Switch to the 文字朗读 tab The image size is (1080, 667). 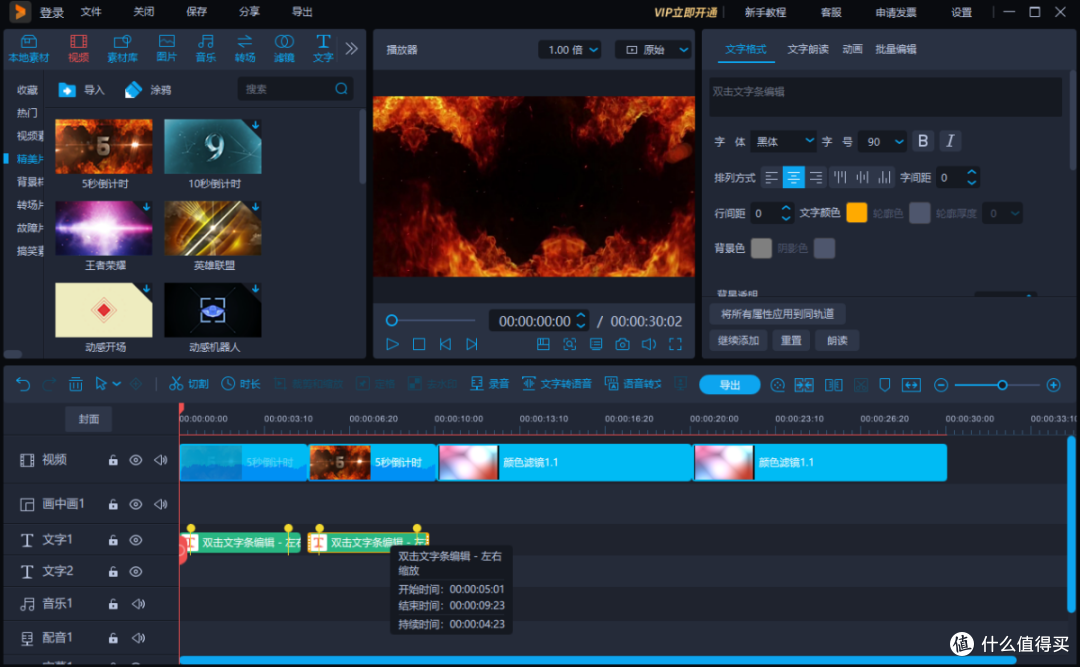(808, 49)
